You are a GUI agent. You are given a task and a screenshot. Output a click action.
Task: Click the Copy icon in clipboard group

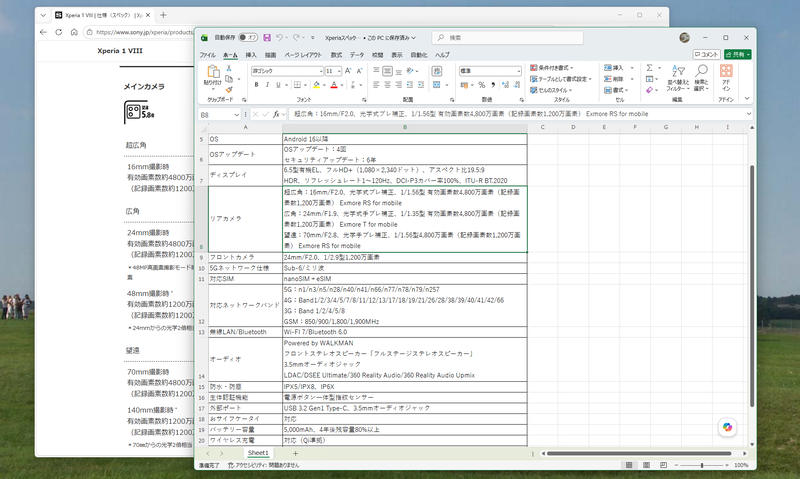pyautogui.click(x=229, y=79)
